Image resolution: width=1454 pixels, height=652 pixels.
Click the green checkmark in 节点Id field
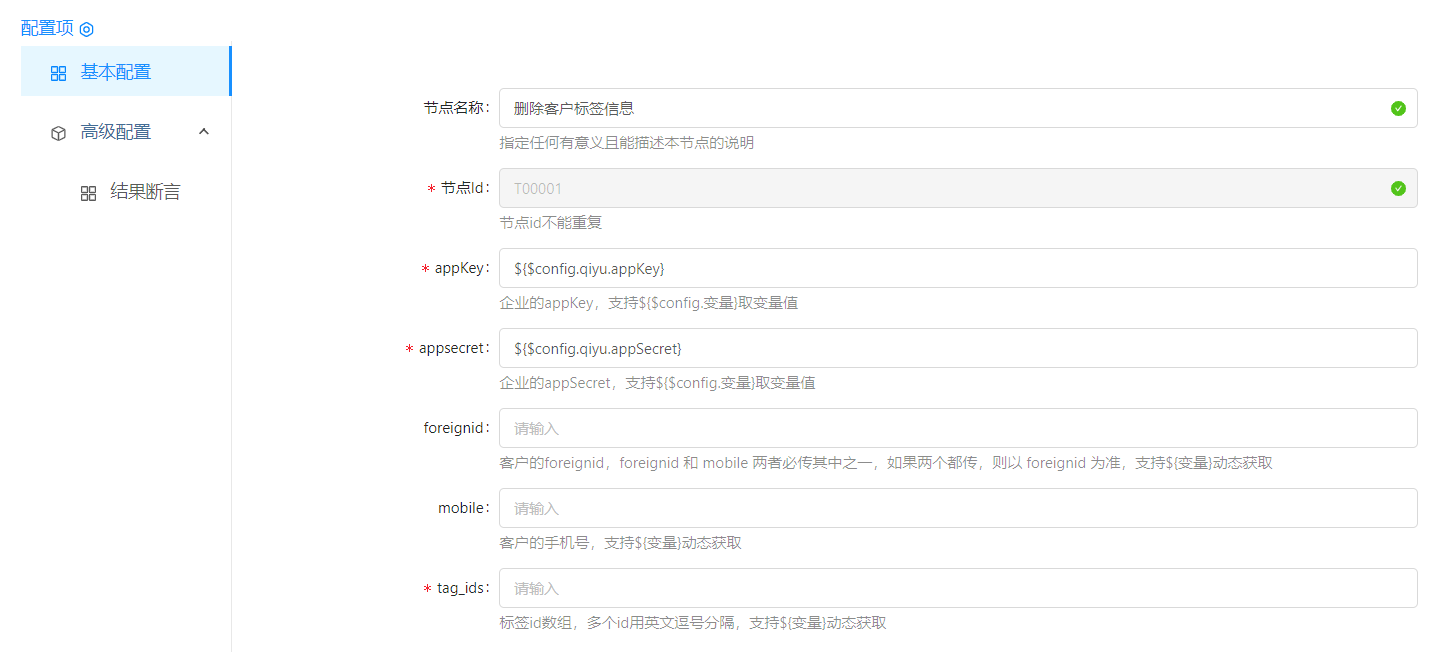1398,188
